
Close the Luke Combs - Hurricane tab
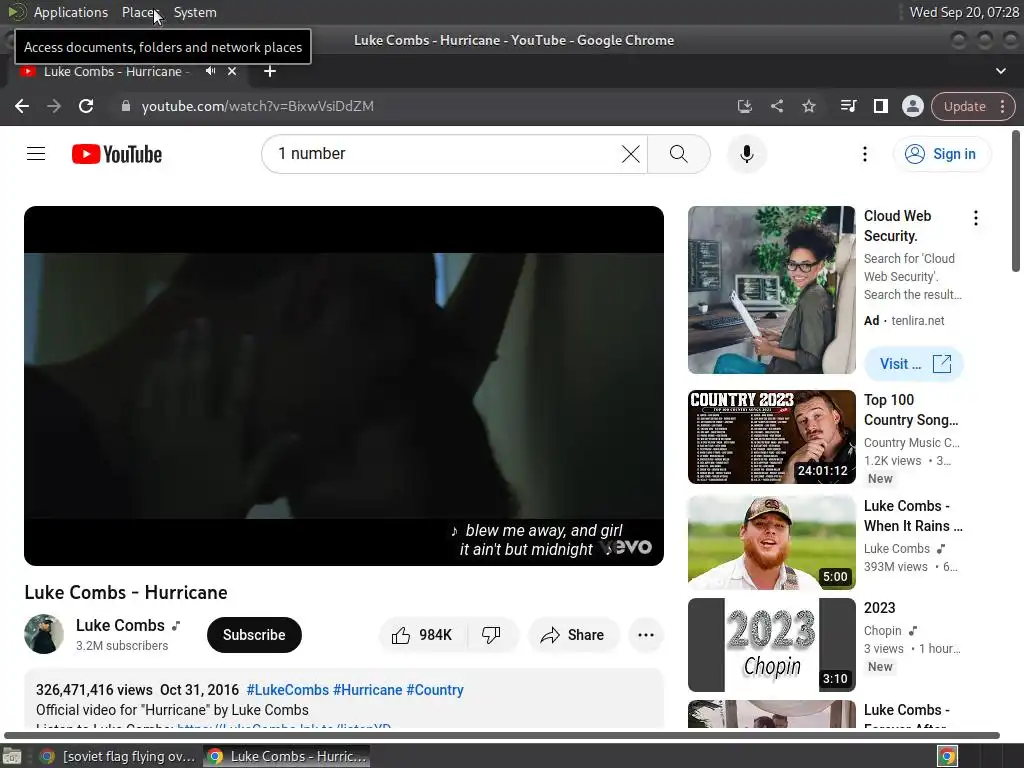(x=232, y=71)
